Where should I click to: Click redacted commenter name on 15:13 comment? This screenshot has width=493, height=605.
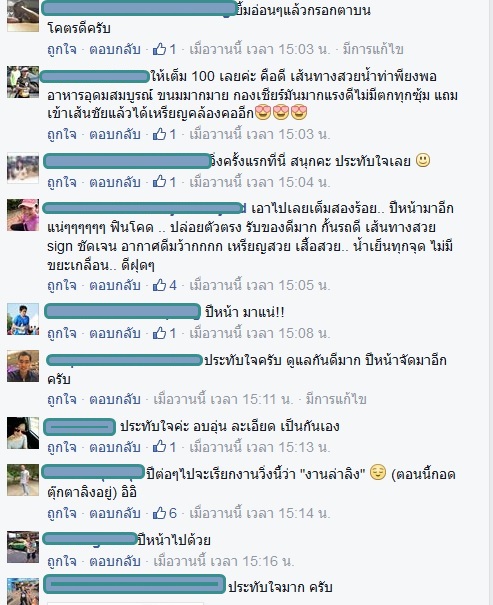pyautogui.click(x=79, y=427)
